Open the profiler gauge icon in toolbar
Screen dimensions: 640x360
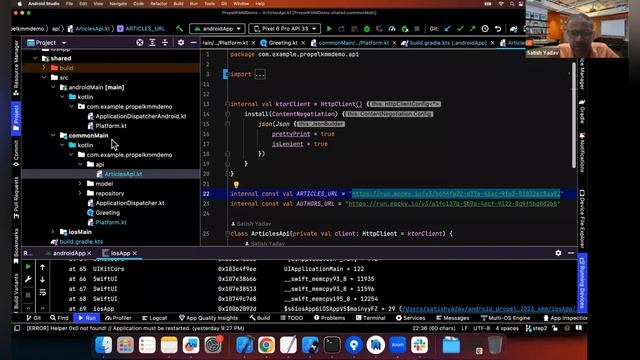[392, 29]
